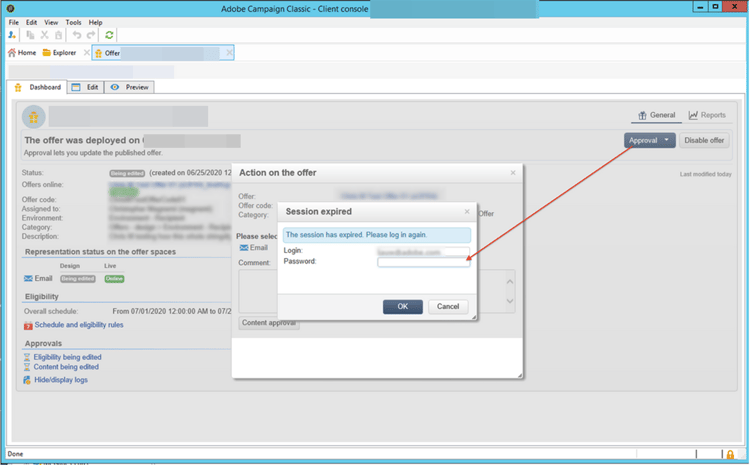
Task: Click the Being edited status badge next to Status
Action: pos(127,173)
